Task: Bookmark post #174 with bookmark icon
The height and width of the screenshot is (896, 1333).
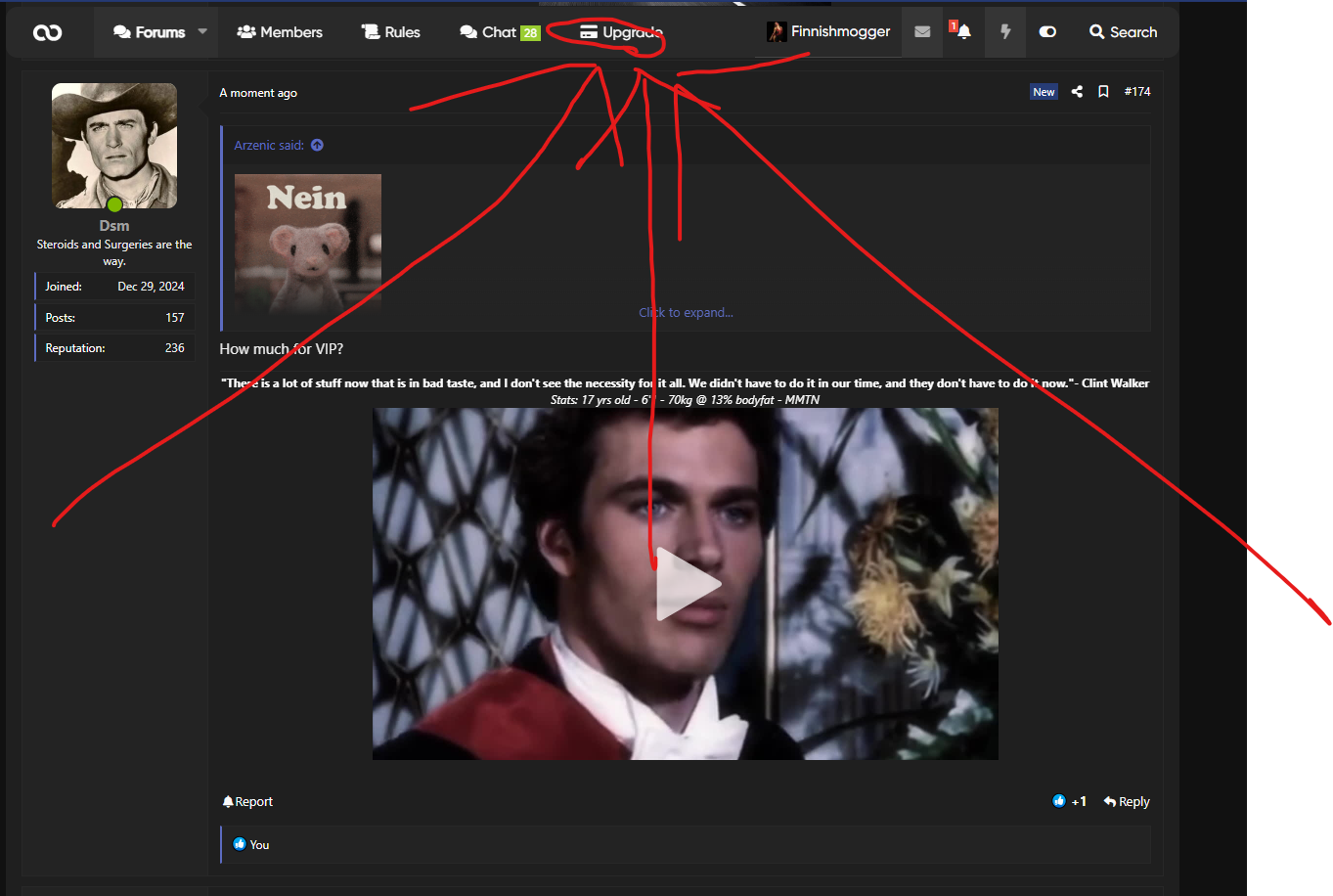Action: (1103, 92)
